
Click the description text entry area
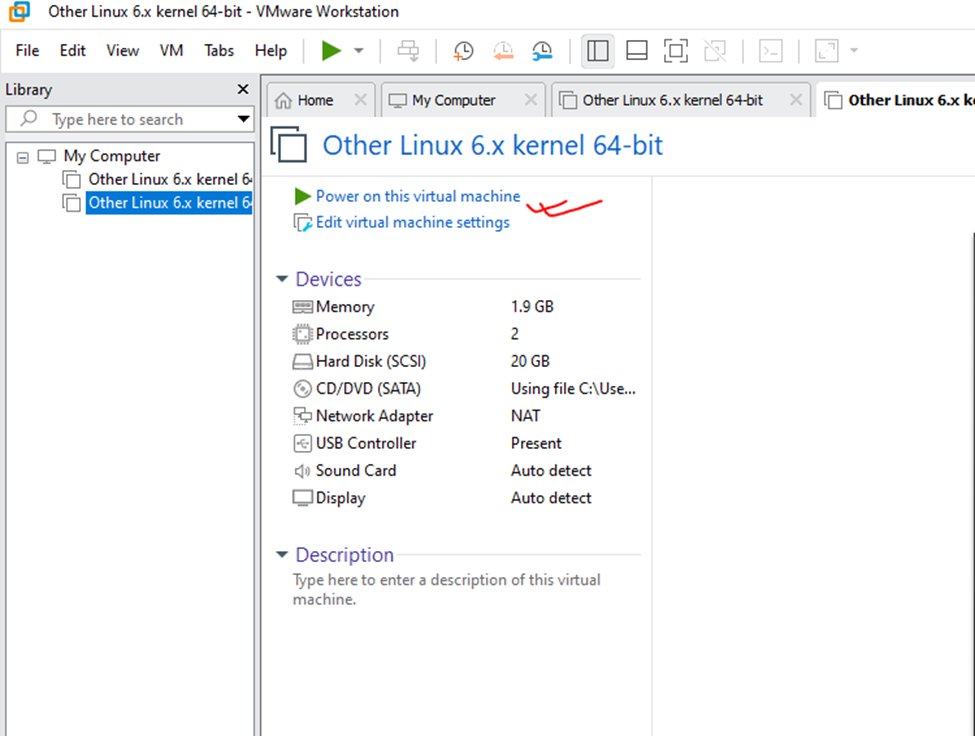446,589
